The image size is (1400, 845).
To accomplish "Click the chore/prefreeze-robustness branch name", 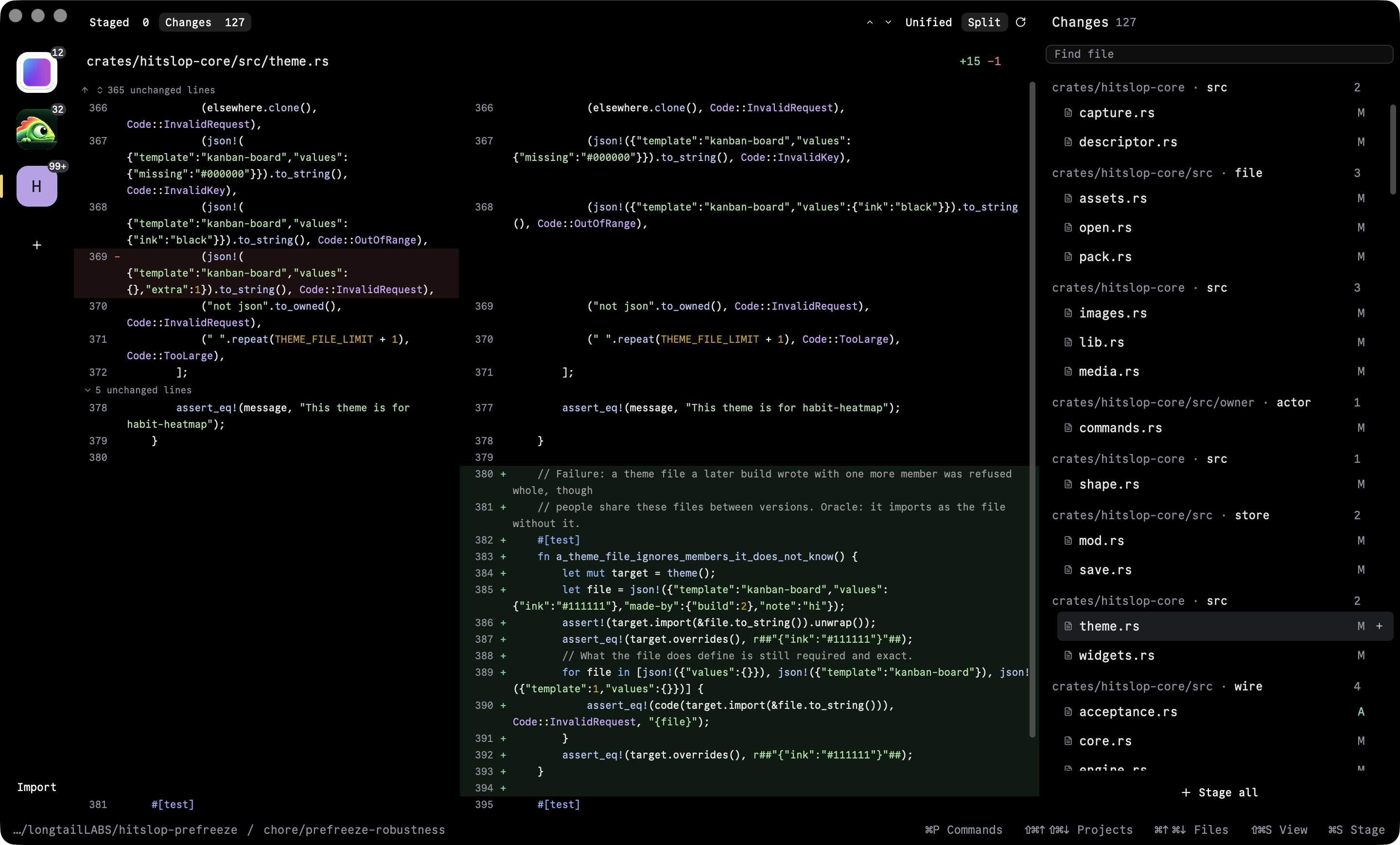I will (x=354, y=829).
